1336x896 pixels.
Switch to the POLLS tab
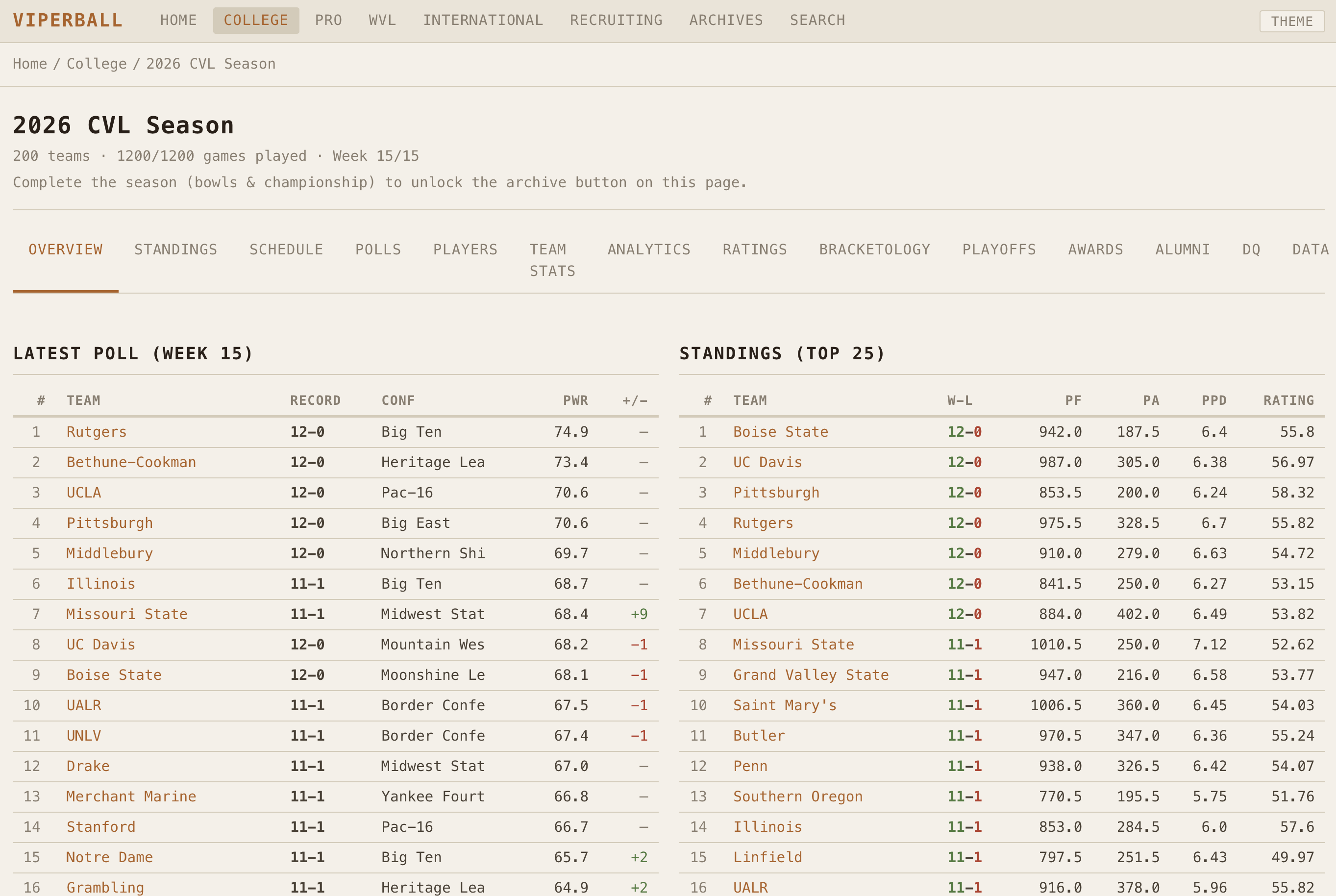click(378, 249)
